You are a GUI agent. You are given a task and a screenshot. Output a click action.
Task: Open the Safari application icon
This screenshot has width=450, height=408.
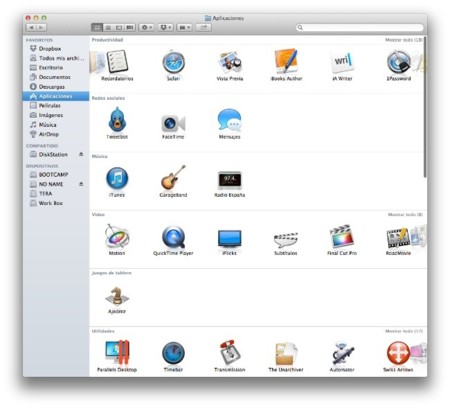click(x=173, y=62)
